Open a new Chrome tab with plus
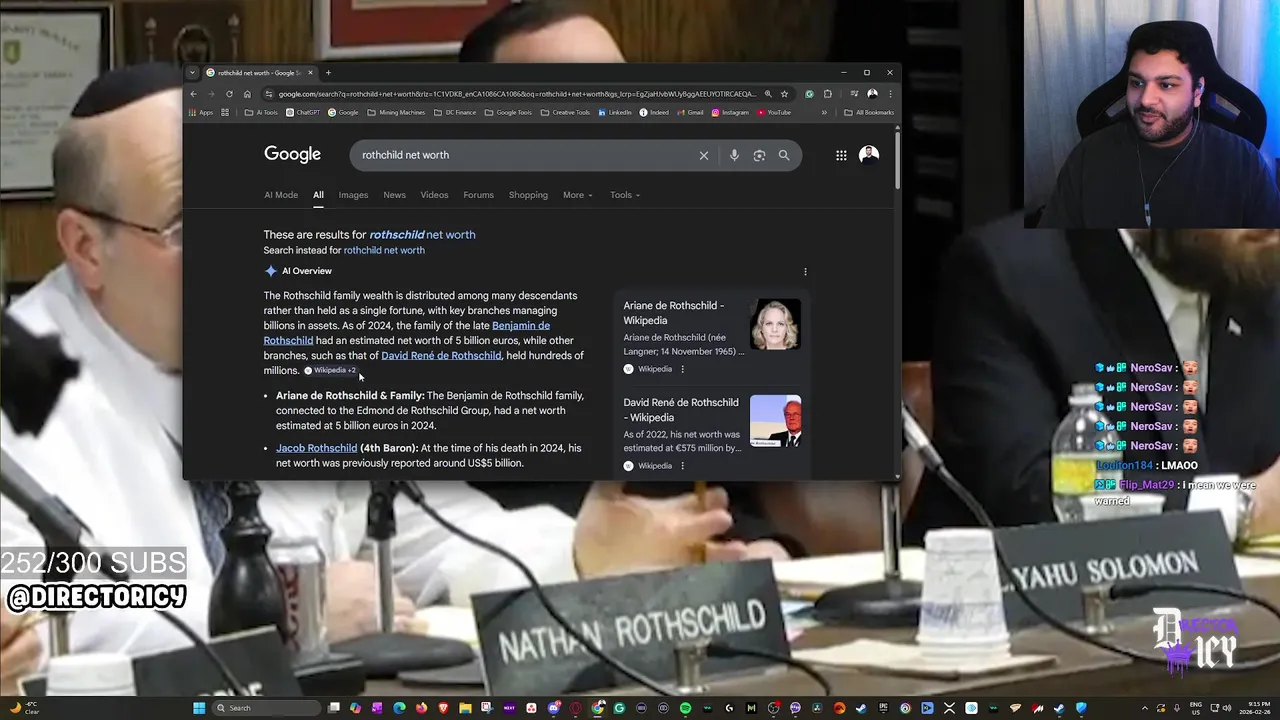 click(328, 73)
